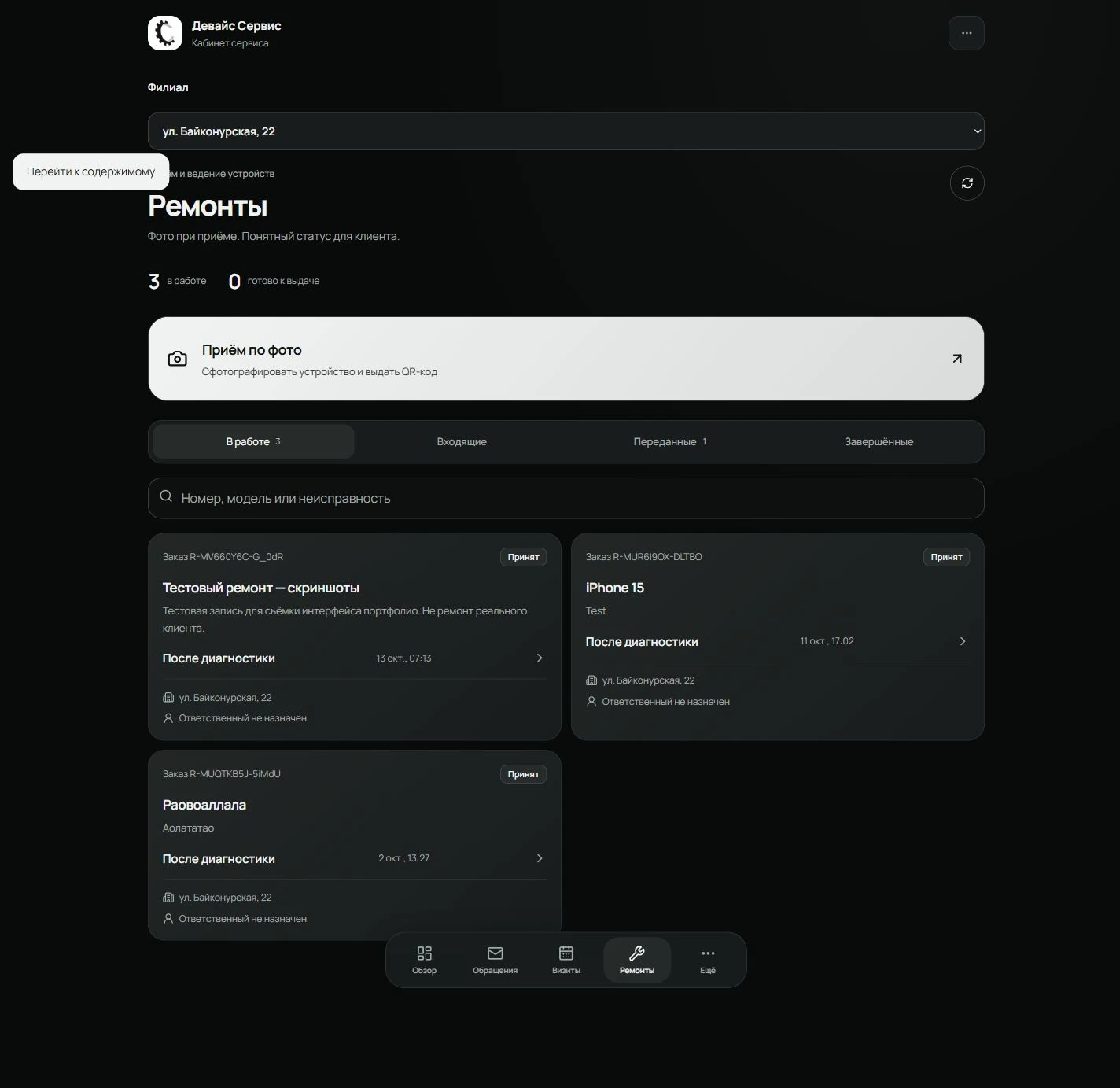Click the Девайс Сервис gear logo
The height and width of the screenshot is (1088, 1120).
[165, 33]
